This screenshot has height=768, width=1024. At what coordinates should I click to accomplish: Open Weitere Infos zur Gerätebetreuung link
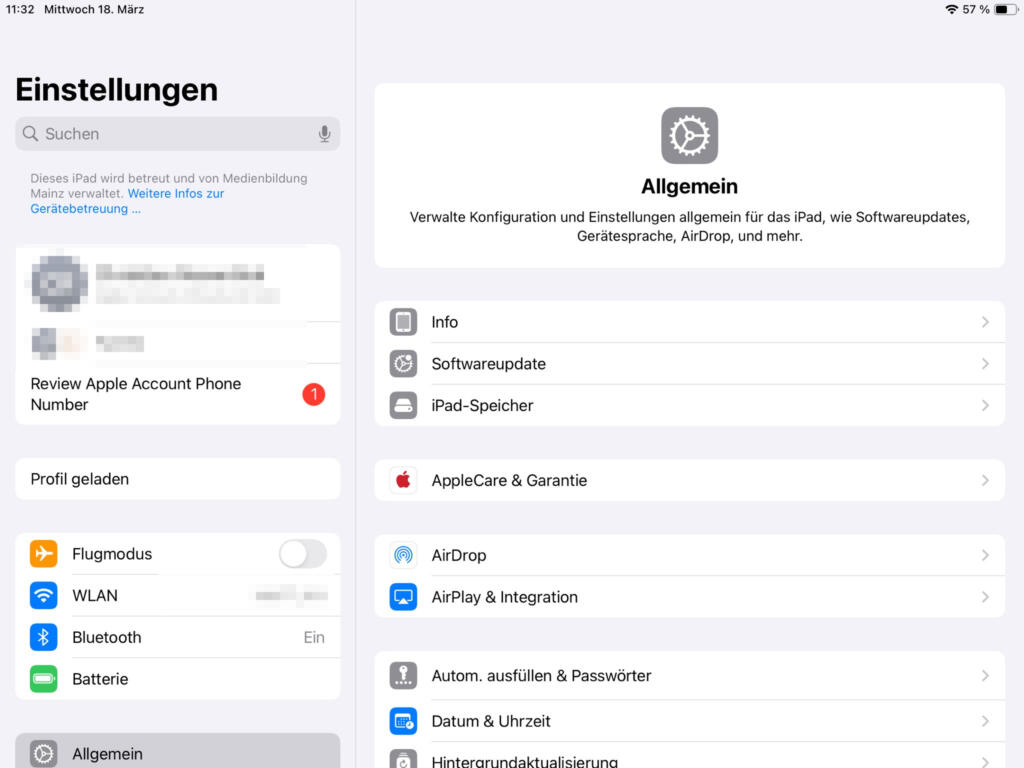pos(175,194)
